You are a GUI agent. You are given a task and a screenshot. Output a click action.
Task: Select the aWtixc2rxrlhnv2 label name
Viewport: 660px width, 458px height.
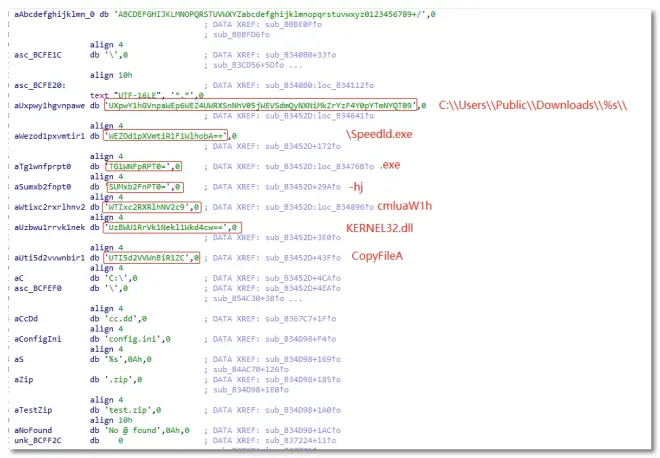click(44, 207)
